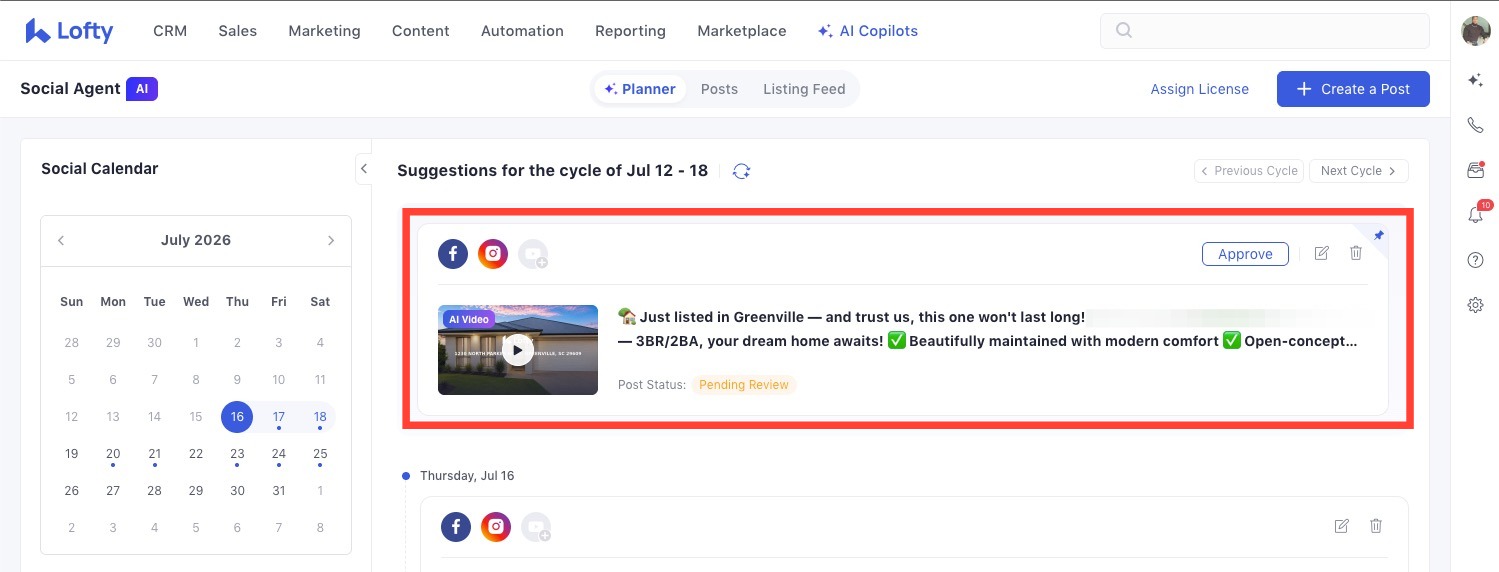Go to previous month in calendar
The width and height of the screenshot is (1499, 572).
[x=61, y=240]
